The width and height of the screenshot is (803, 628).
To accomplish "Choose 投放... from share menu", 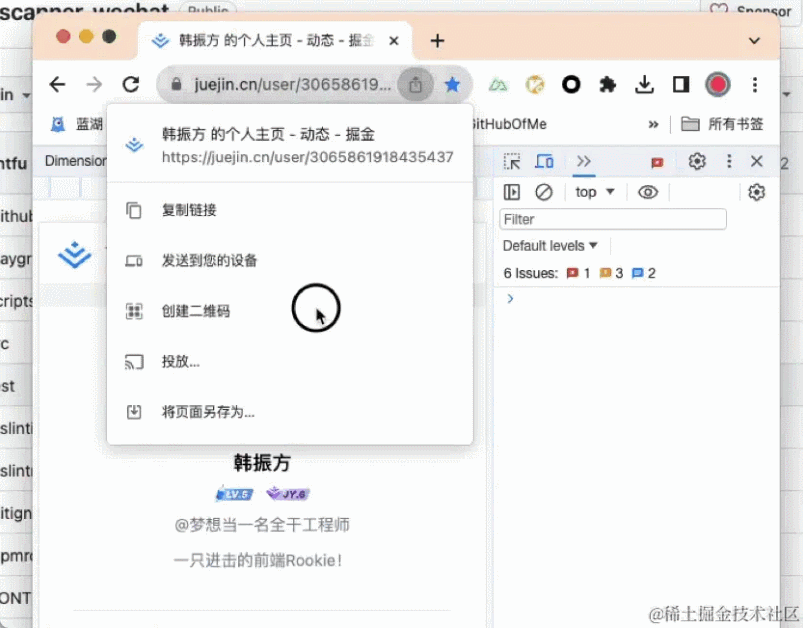I will click(290, 362).
